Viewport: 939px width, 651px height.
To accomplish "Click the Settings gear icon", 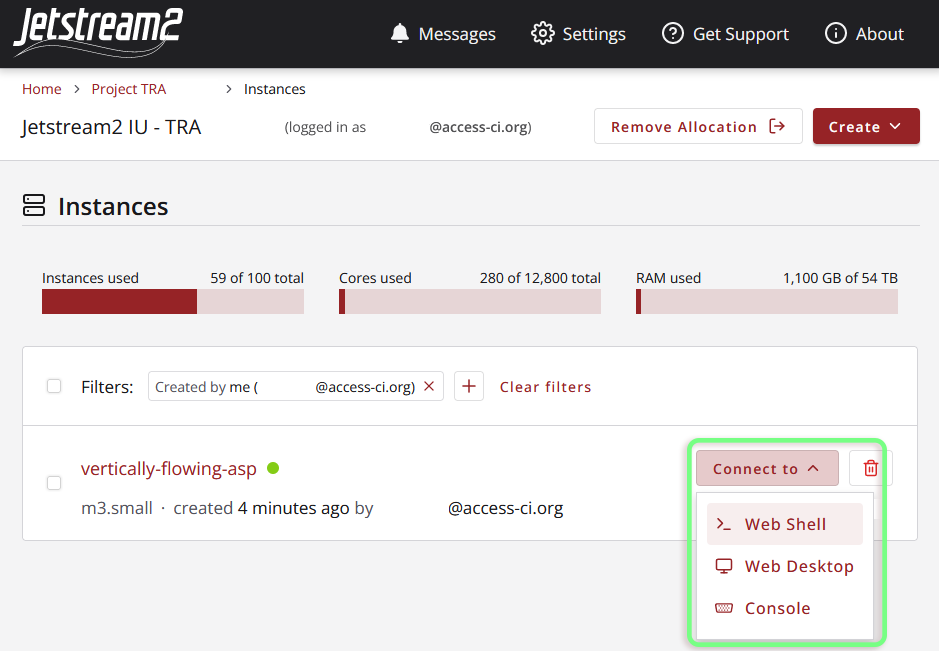I will point(543,33).
